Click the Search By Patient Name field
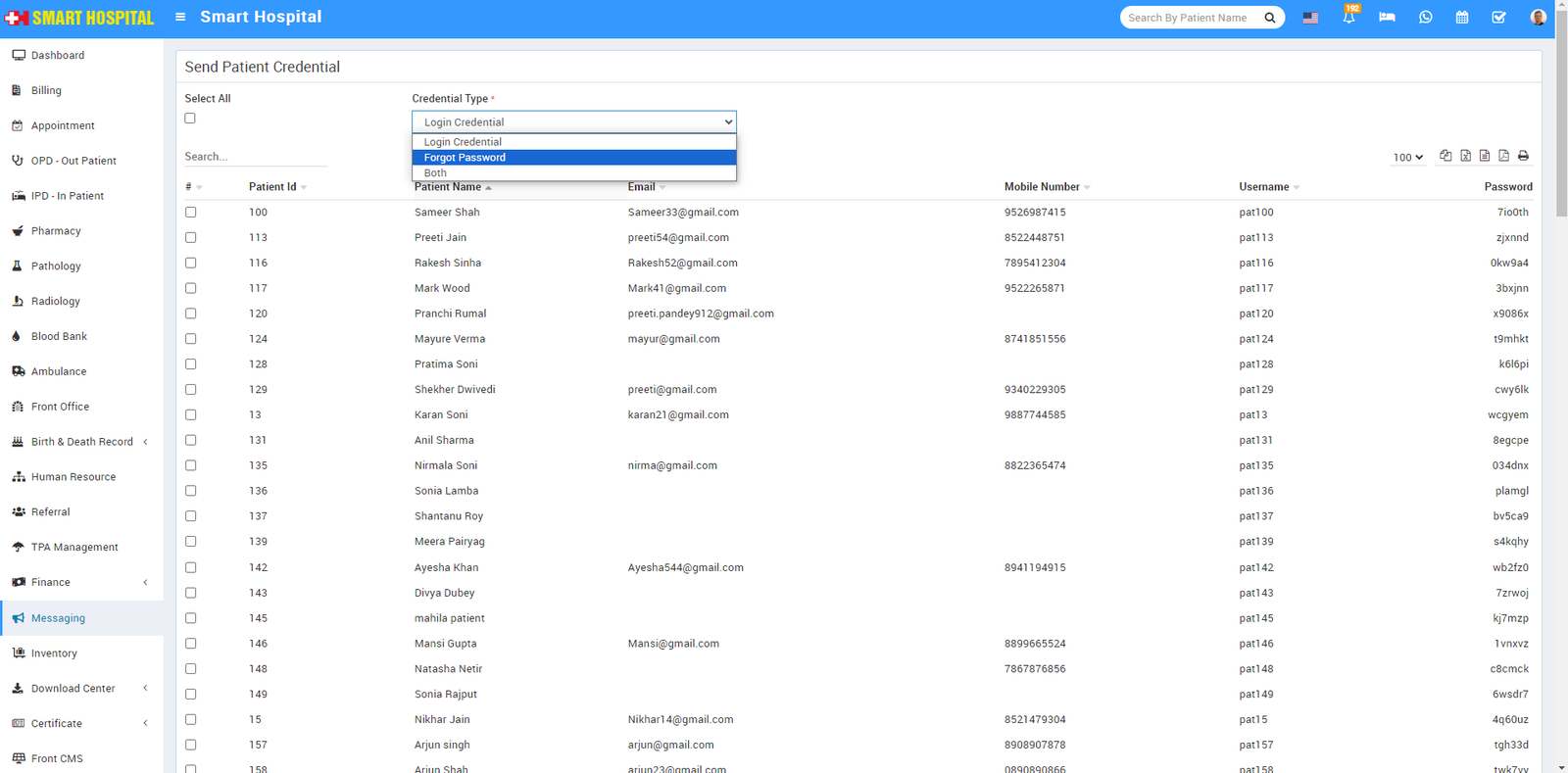1568x773 pixels. click(x=1192, y=18)
